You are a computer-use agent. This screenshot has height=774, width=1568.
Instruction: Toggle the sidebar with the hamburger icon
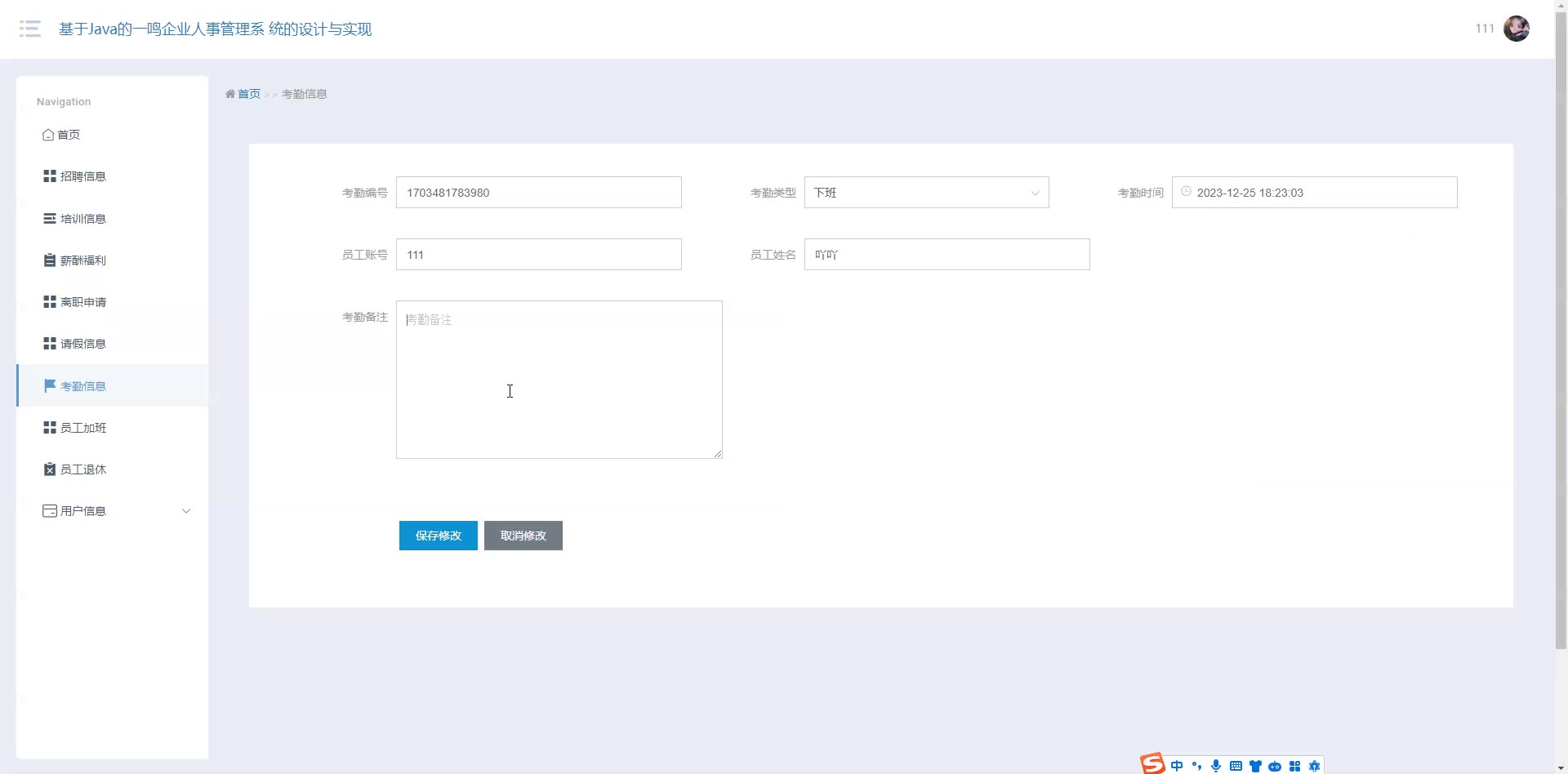(30, 29)
